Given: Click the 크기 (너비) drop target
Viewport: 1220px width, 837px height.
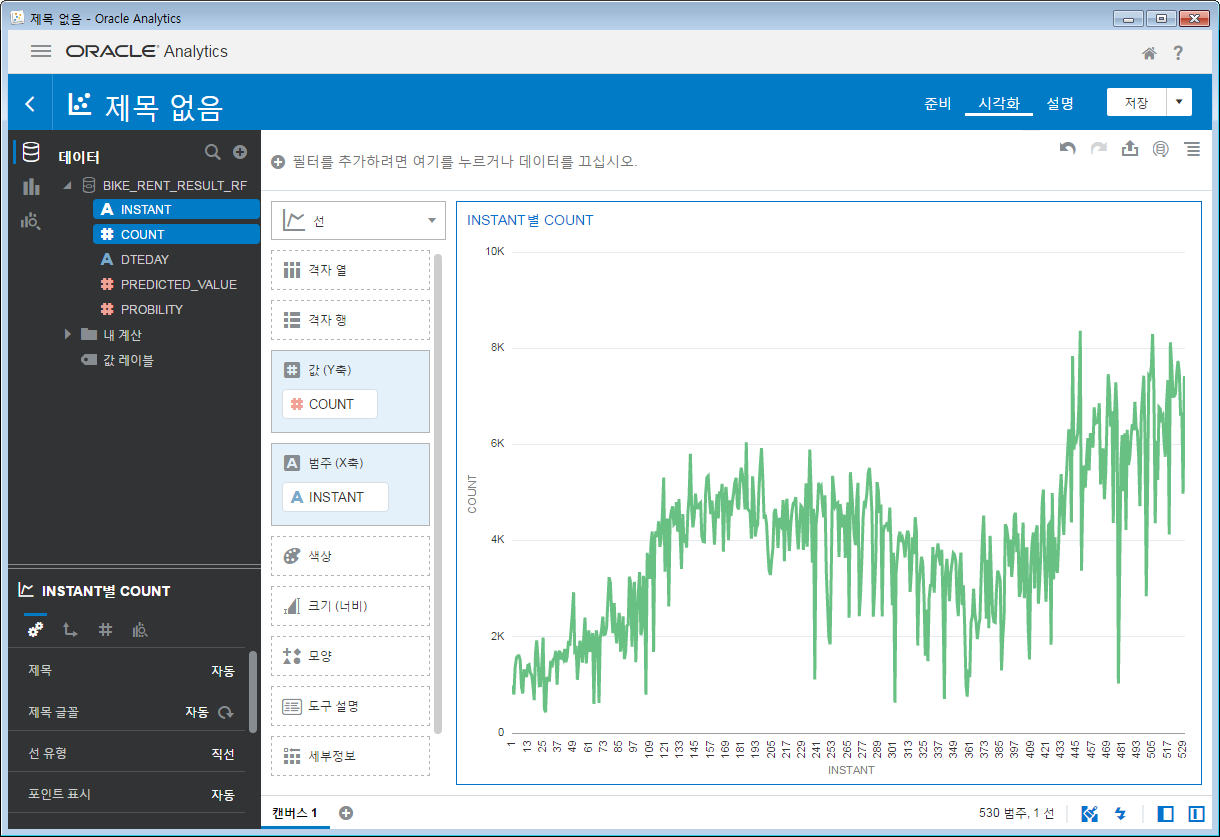Looking at the screenshot, I should coord(350,606).
